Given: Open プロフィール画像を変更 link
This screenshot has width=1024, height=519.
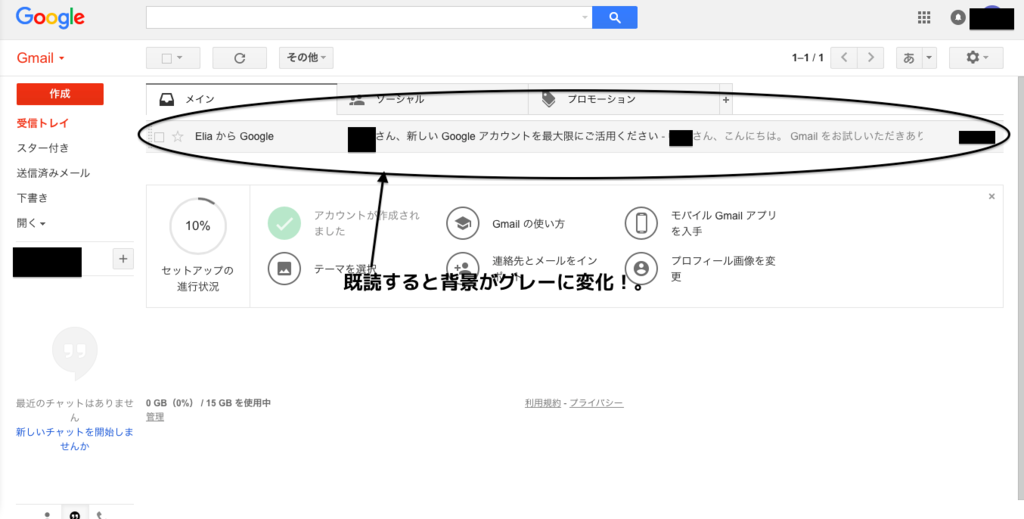Looking at the screenshot, I should (x=723, y=268).
